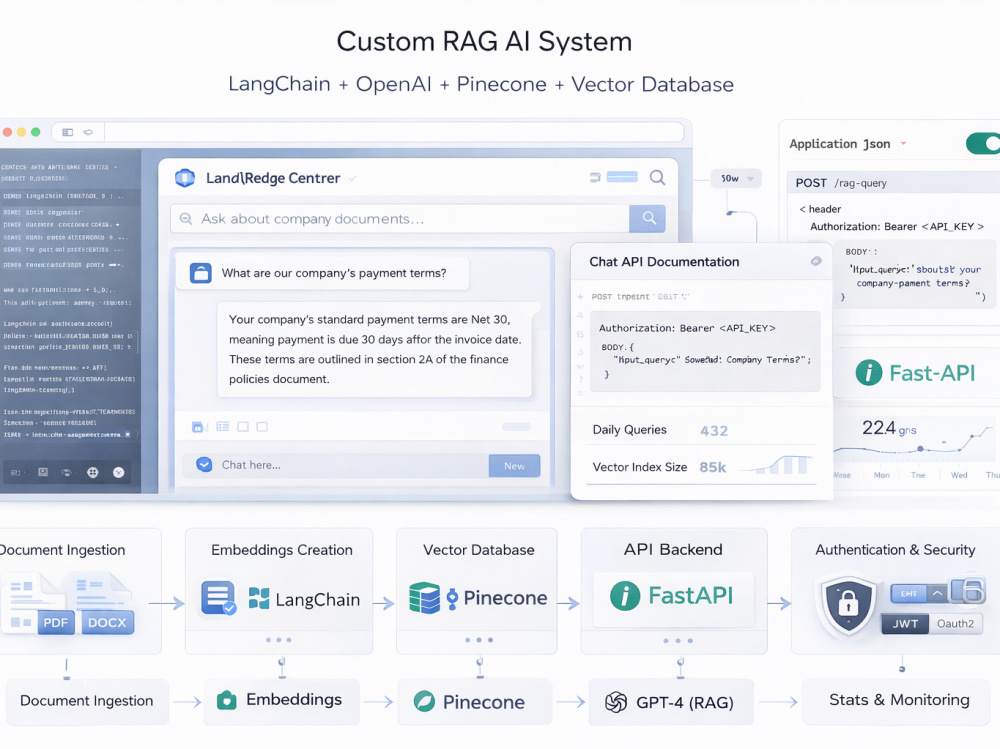Tick the second empty checkbox under chat answer
This screenshot has height=749, width=1000.
262,426
